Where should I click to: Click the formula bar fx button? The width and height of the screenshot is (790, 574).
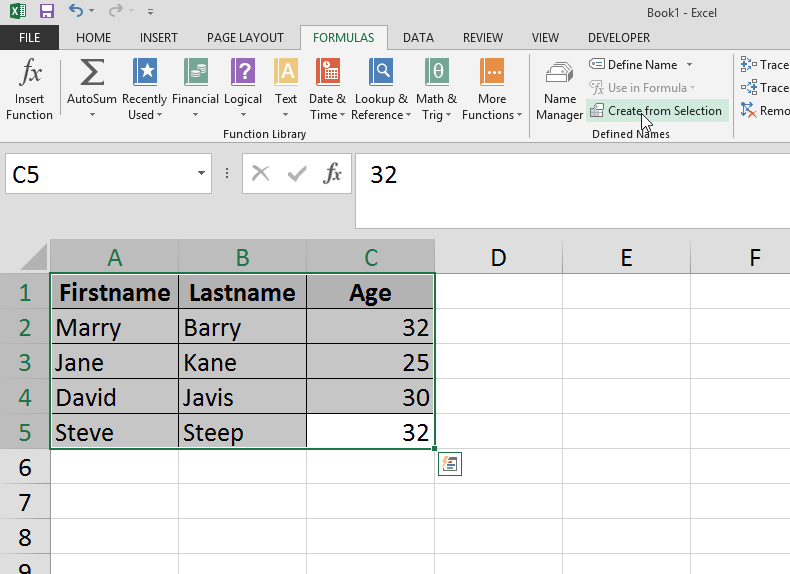point(333,174)
